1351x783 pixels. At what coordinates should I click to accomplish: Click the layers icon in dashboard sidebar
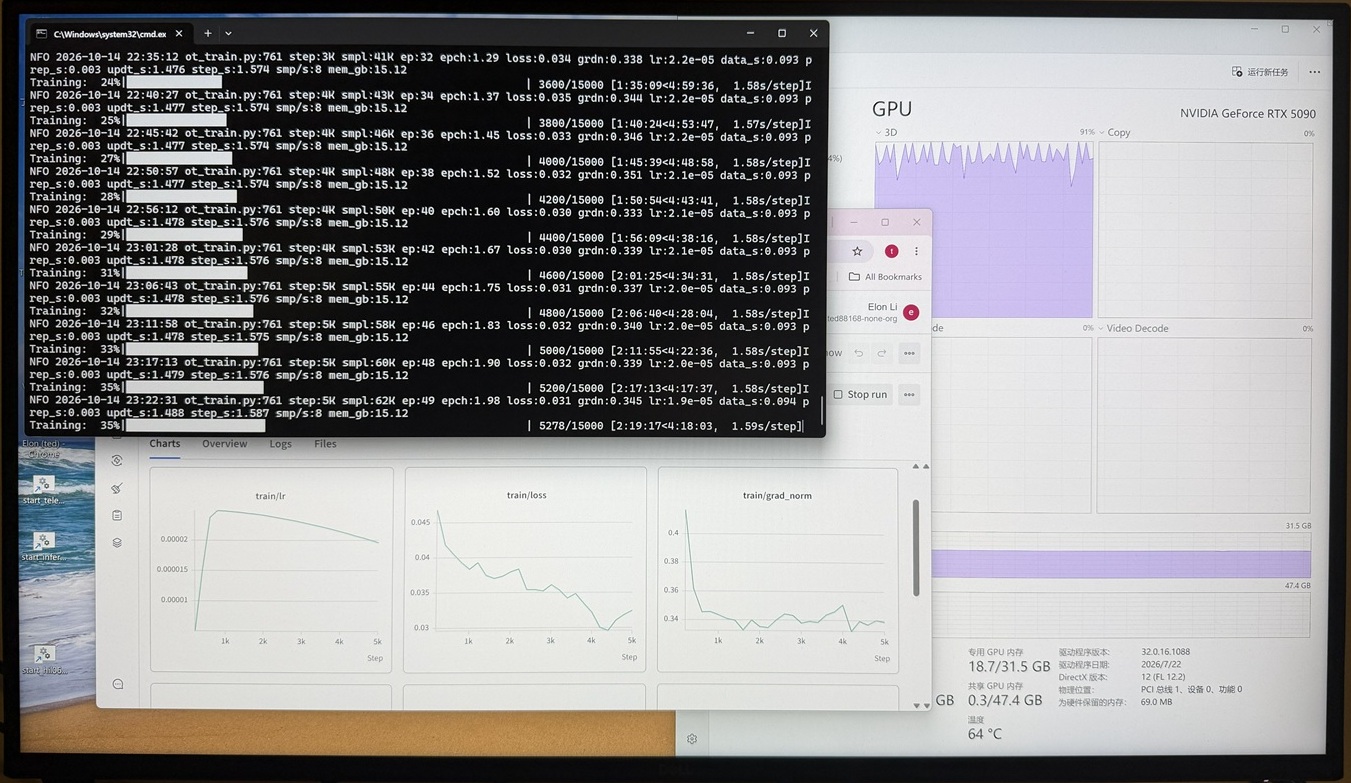(x=117, y=543)
